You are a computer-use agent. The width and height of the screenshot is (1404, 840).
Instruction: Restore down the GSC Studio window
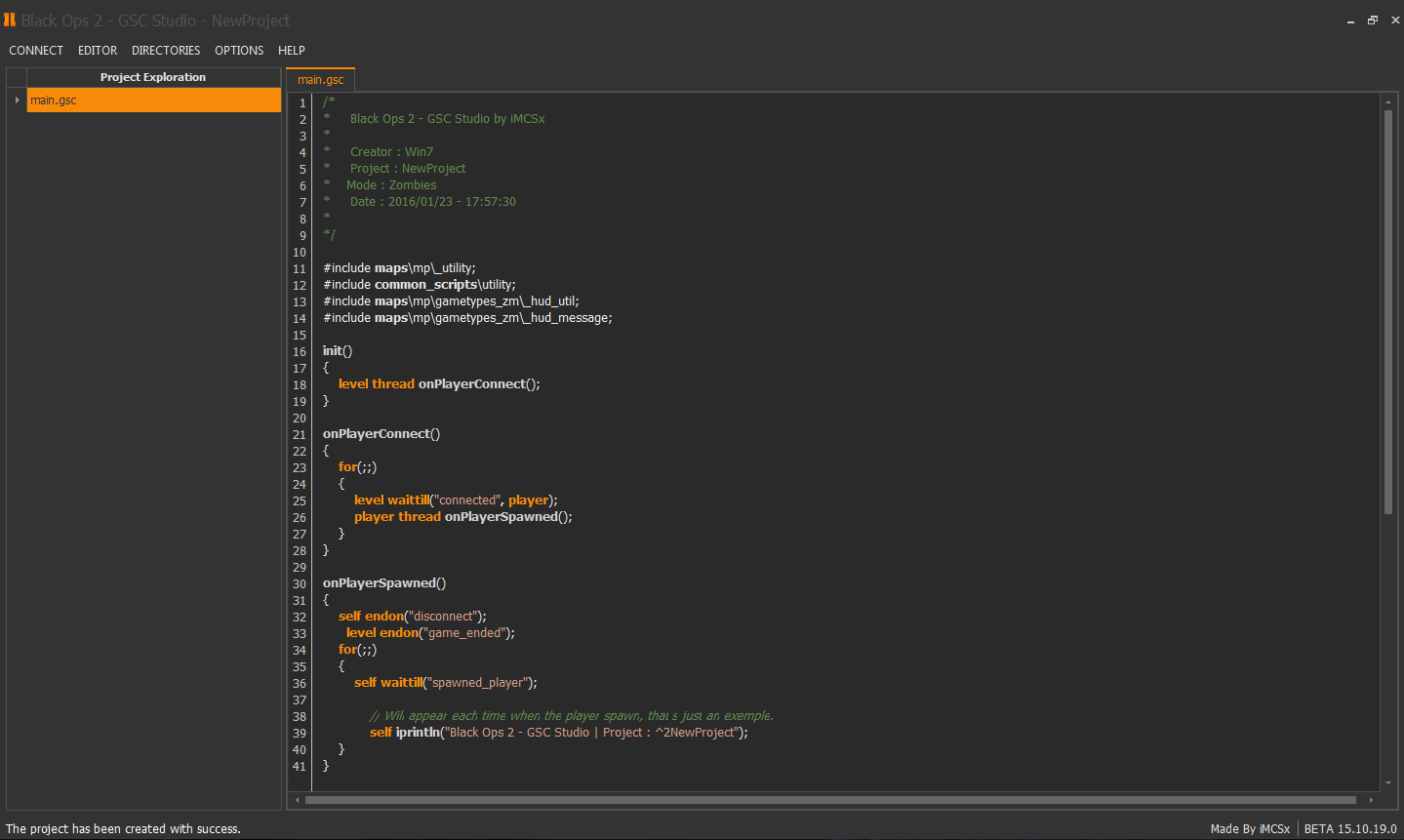[1373, 20]
